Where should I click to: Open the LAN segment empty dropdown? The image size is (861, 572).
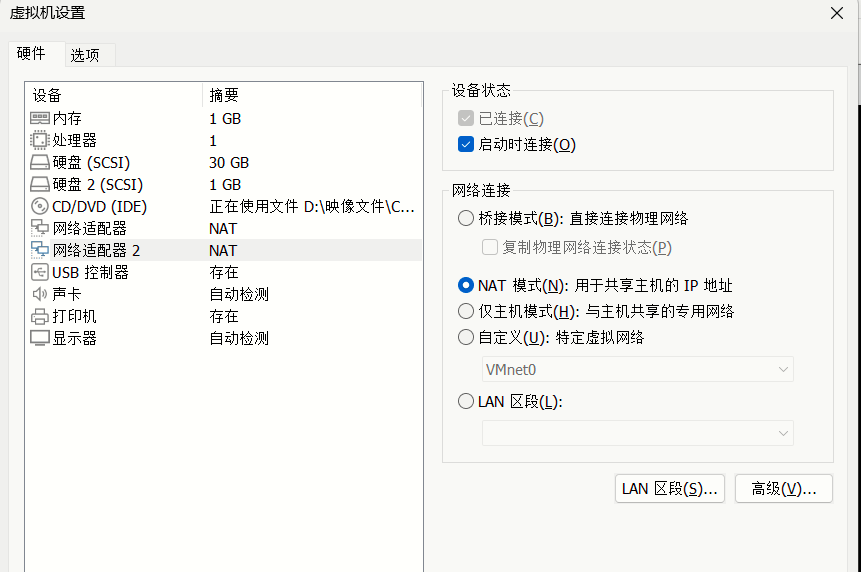click(638, 433)
